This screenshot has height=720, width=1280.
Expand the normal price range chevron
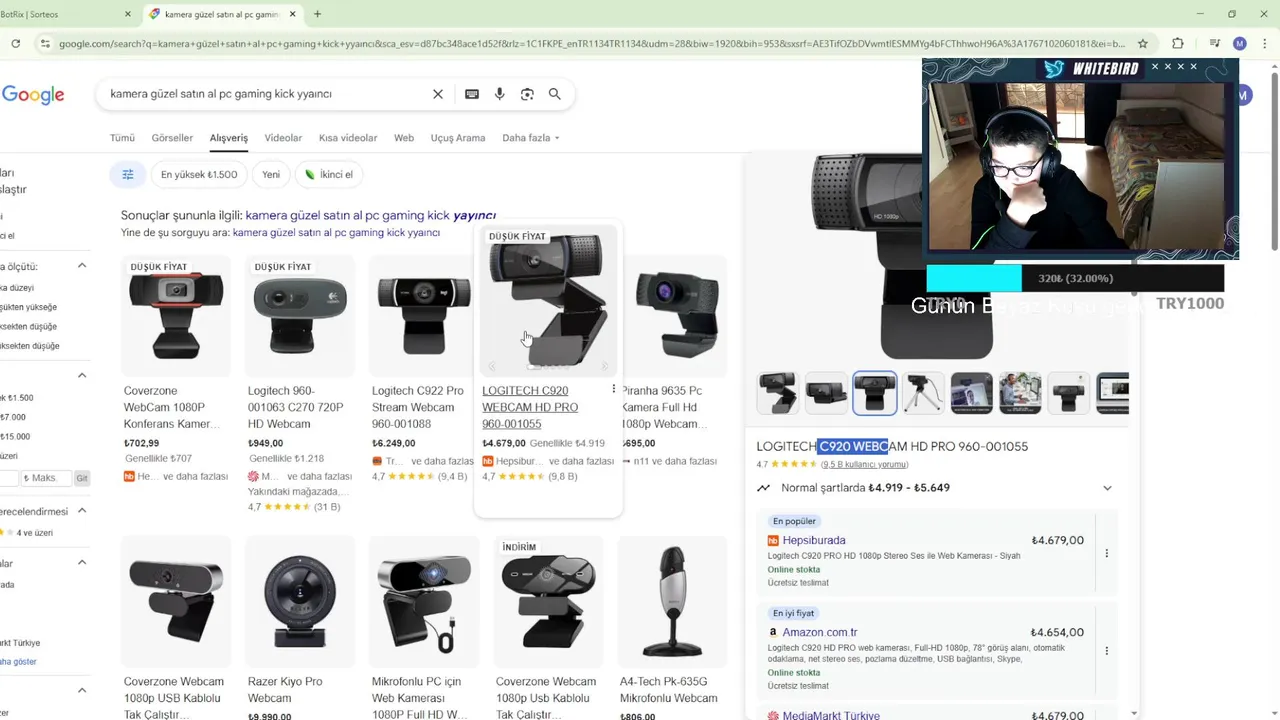point(1107,488)
